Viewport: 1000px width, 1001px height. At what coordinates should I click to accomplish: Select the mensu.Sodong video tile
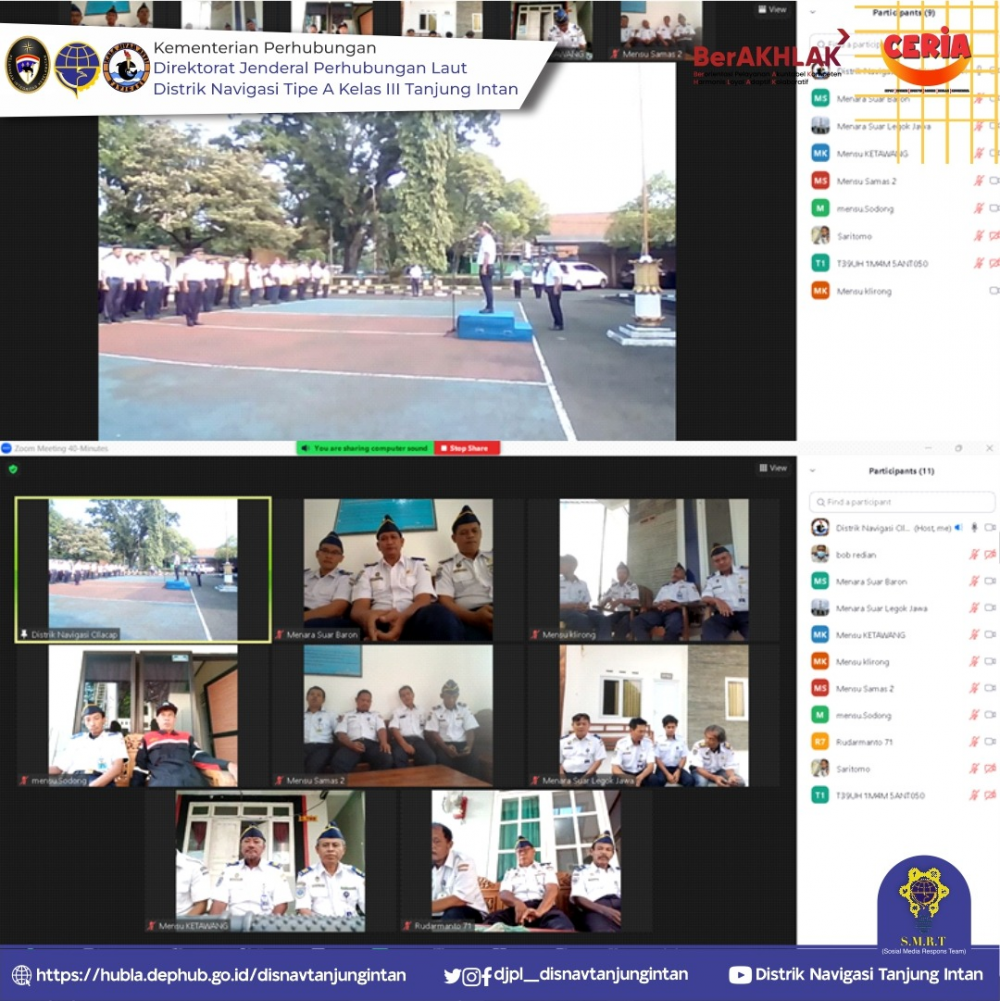143,716
